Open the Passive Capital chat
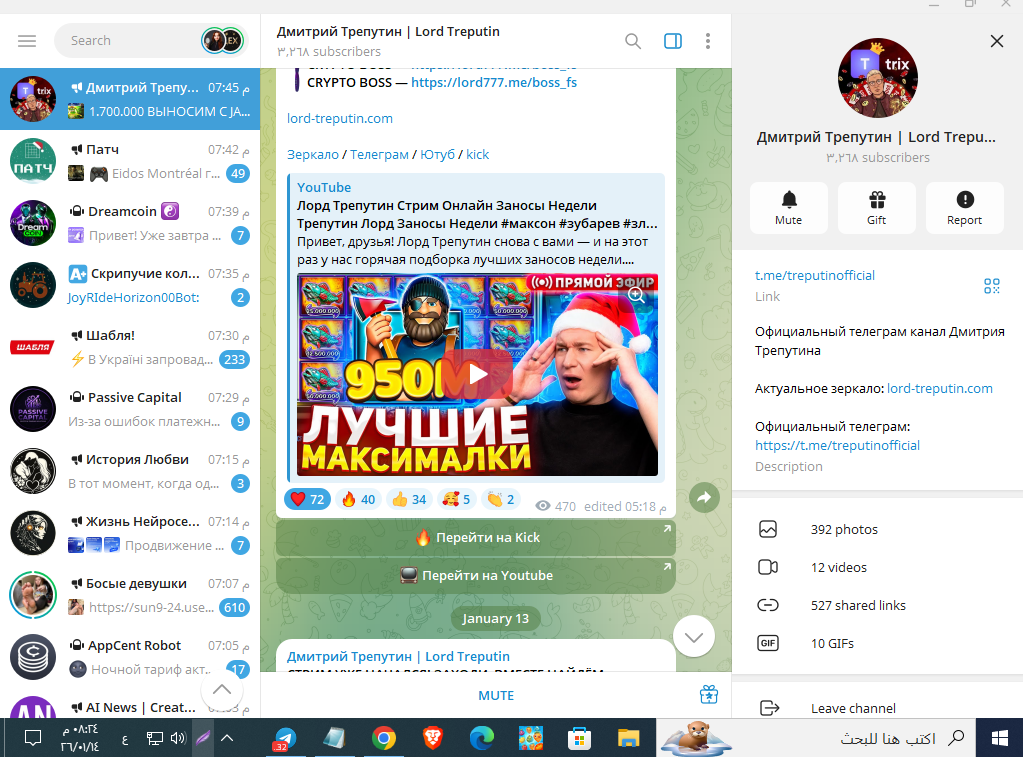Screen dimensions: 1023x757 [x=130, y=409]
